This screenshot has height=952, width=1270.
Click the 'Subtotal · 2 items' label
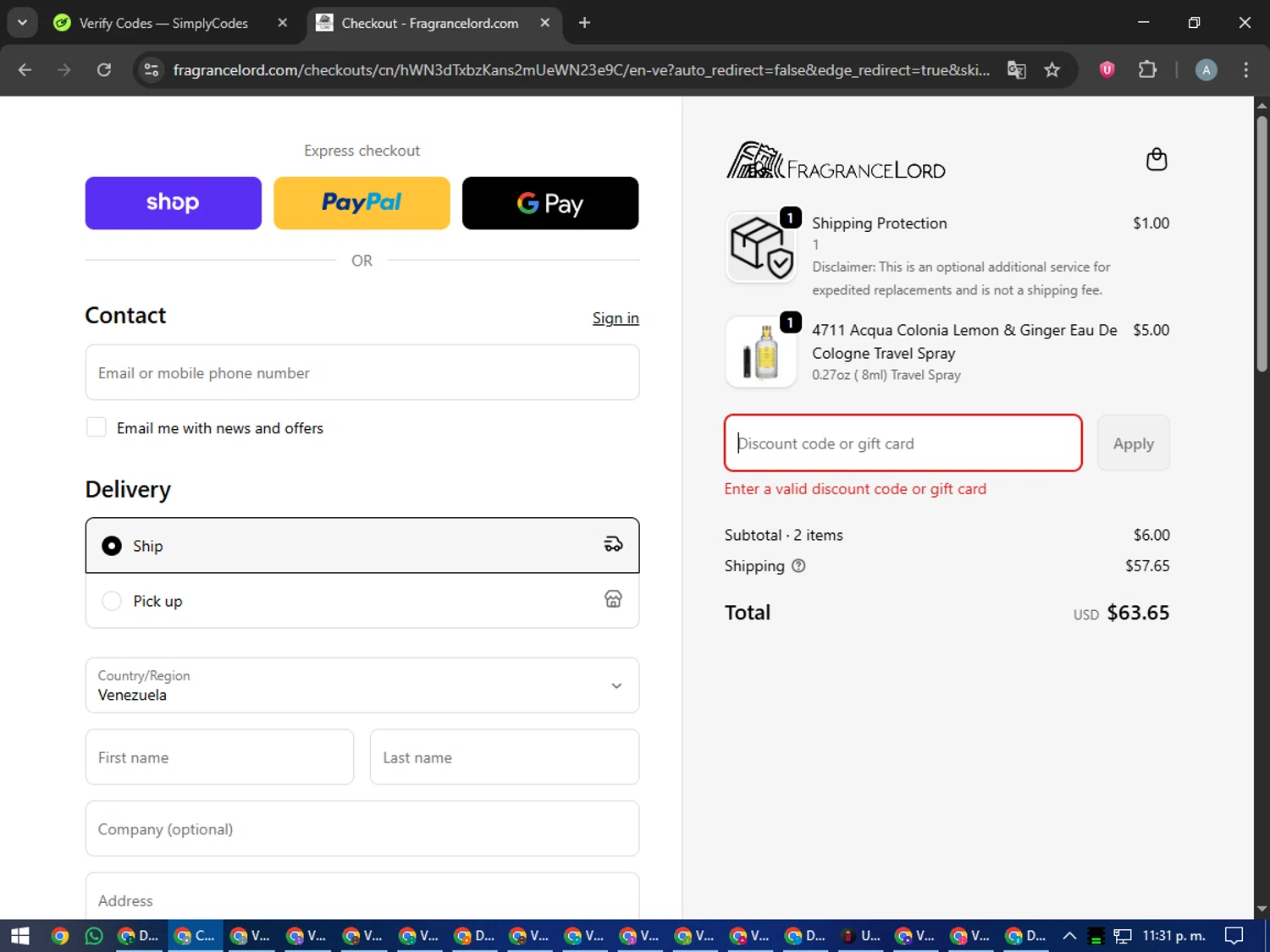coord(784,535)
